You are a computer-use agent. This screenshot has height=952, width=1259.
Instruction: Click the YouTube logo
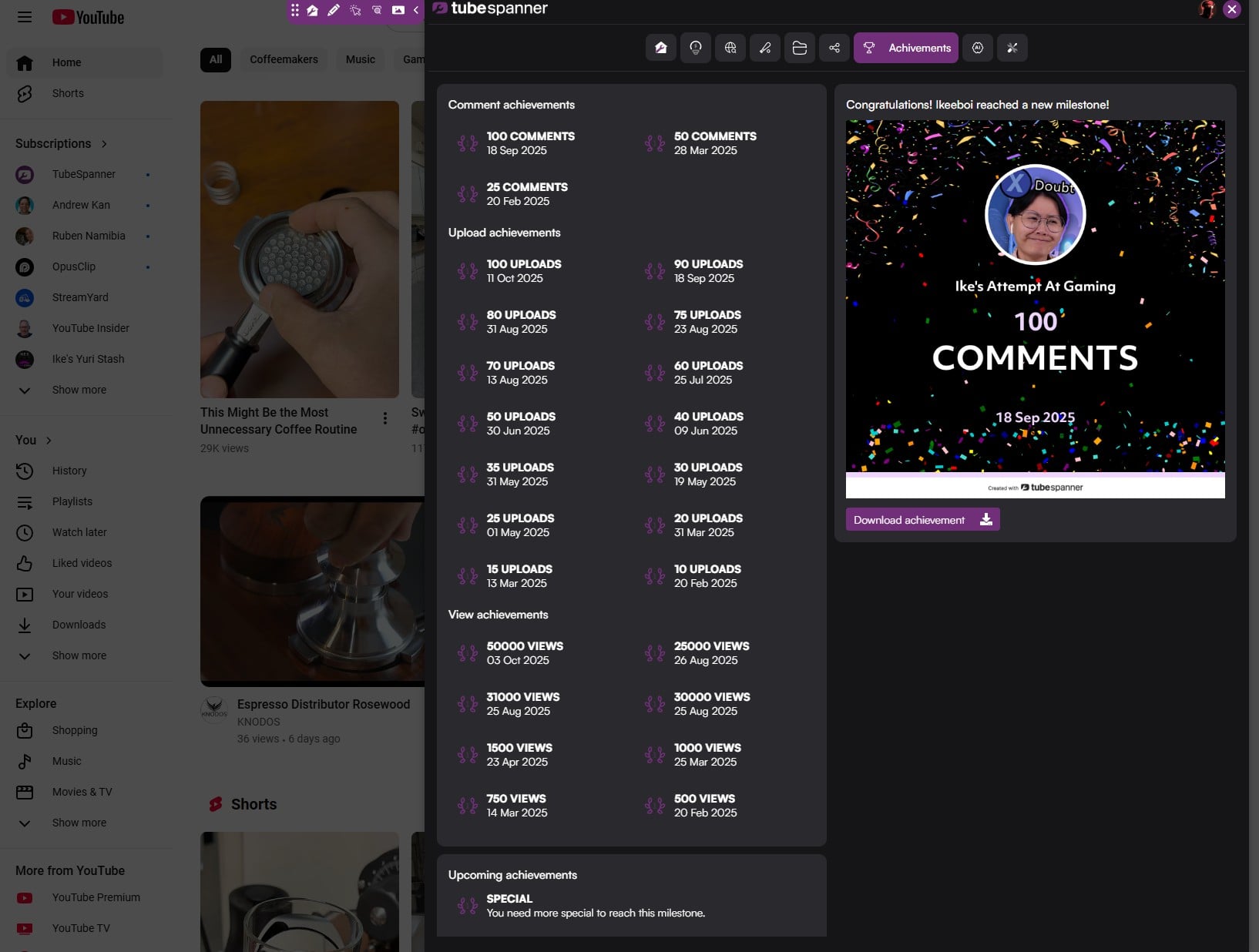click(88, 17)
